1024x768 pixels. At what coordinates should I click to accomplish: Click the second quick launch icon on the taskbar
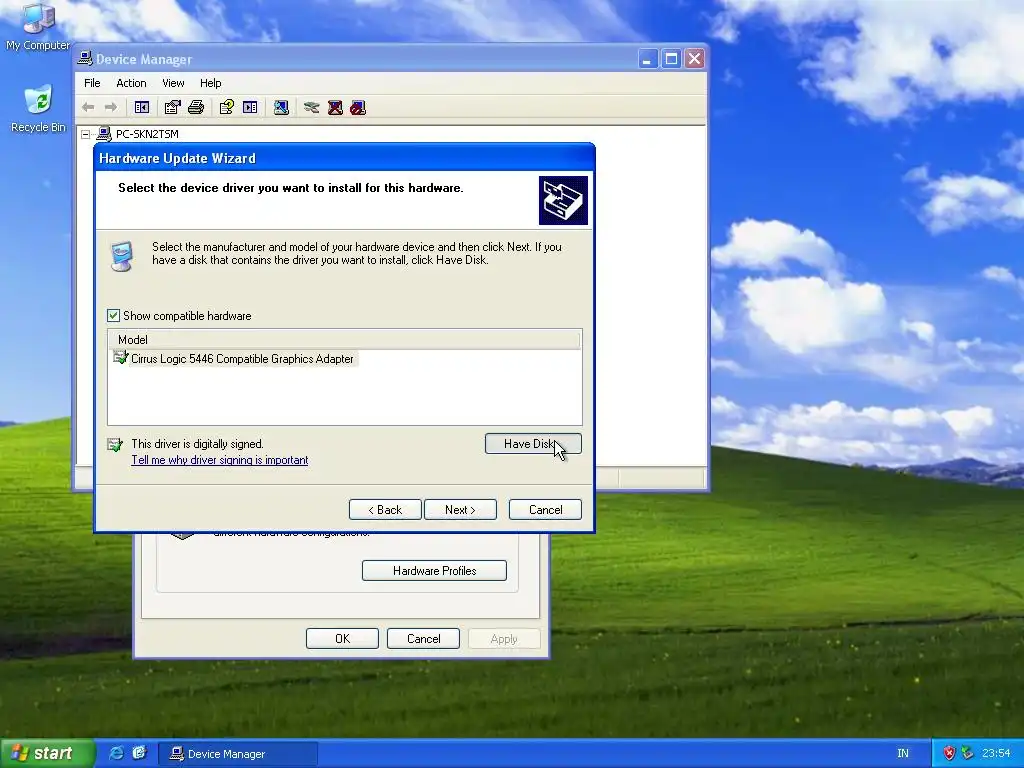[139, 753]
